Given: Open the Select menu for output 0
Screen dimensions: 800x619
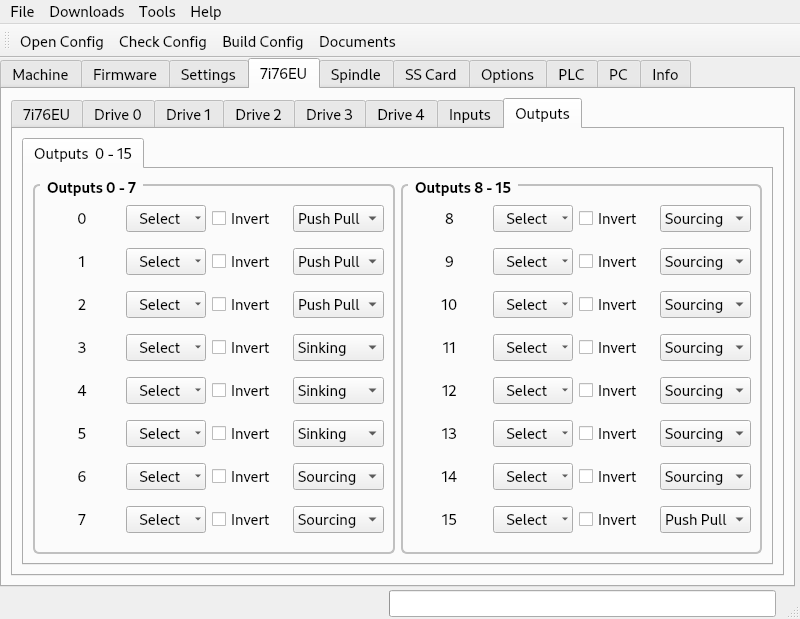Looking at the screenshot, I should click(x=166, y=219).
